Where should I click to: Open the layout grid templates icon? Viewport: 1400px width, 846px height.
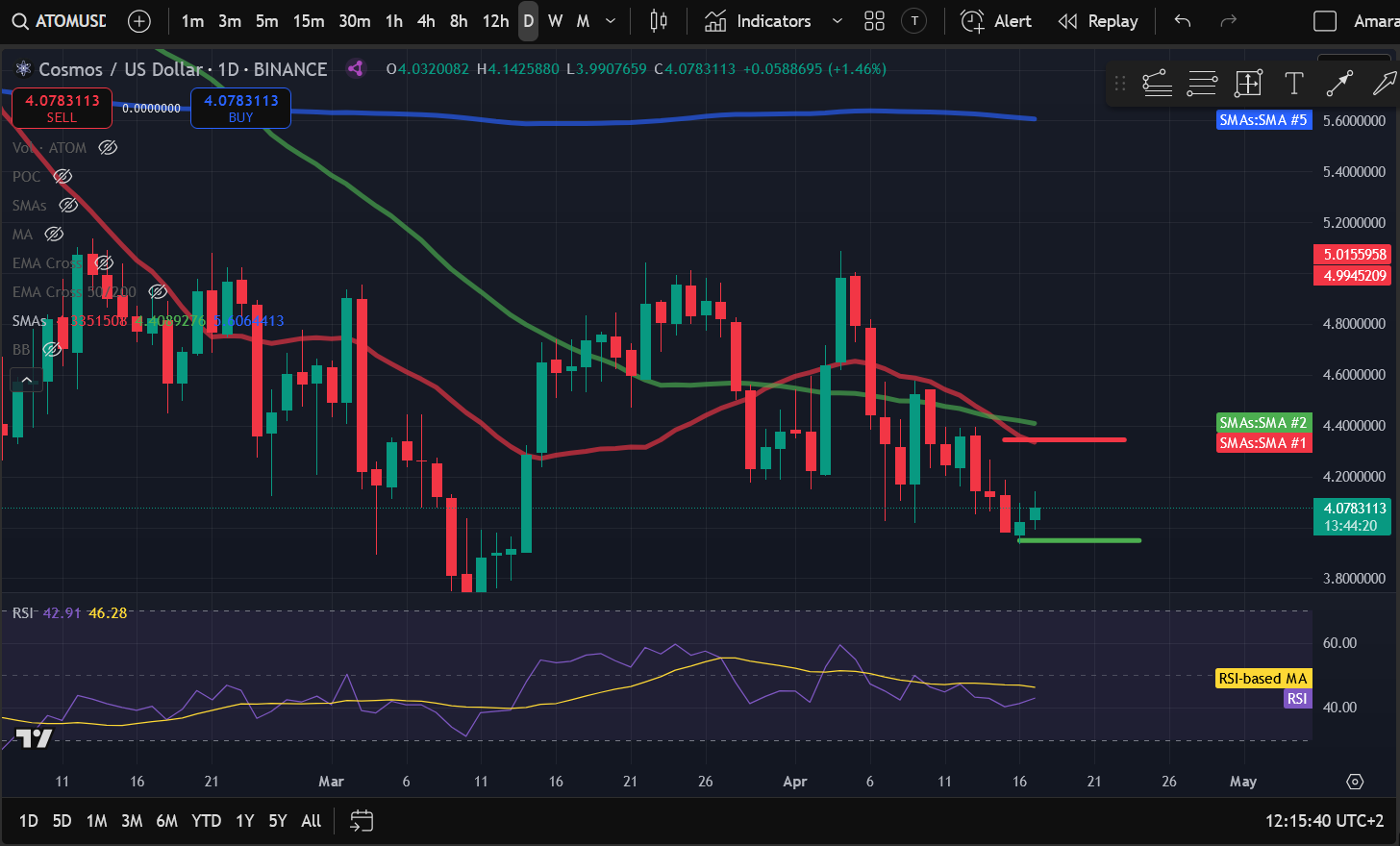(874, 21)
